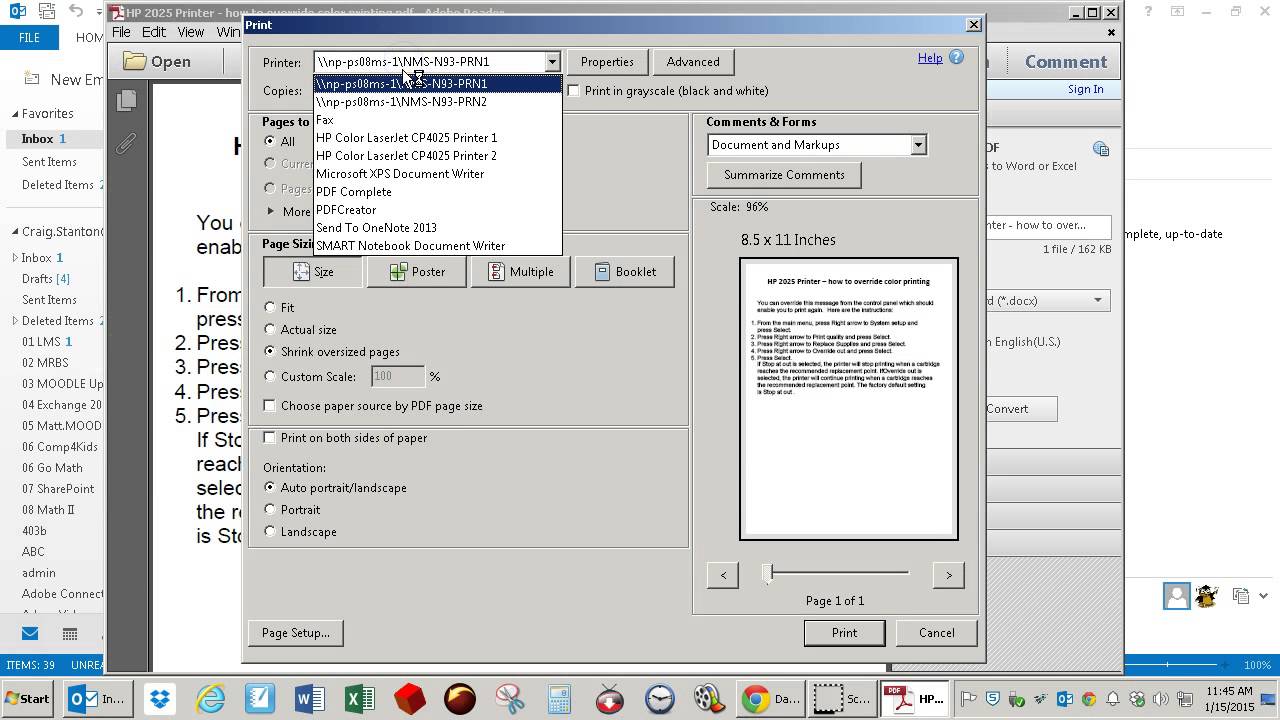Select the NMS-N93-PRN2 network printer

437,101
